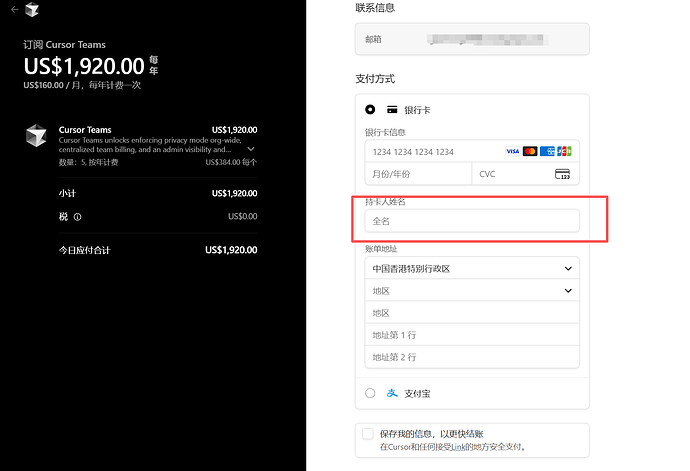Click the CVC card hint icon
This screenshot has width=690, height=471.
click(562, 174)
